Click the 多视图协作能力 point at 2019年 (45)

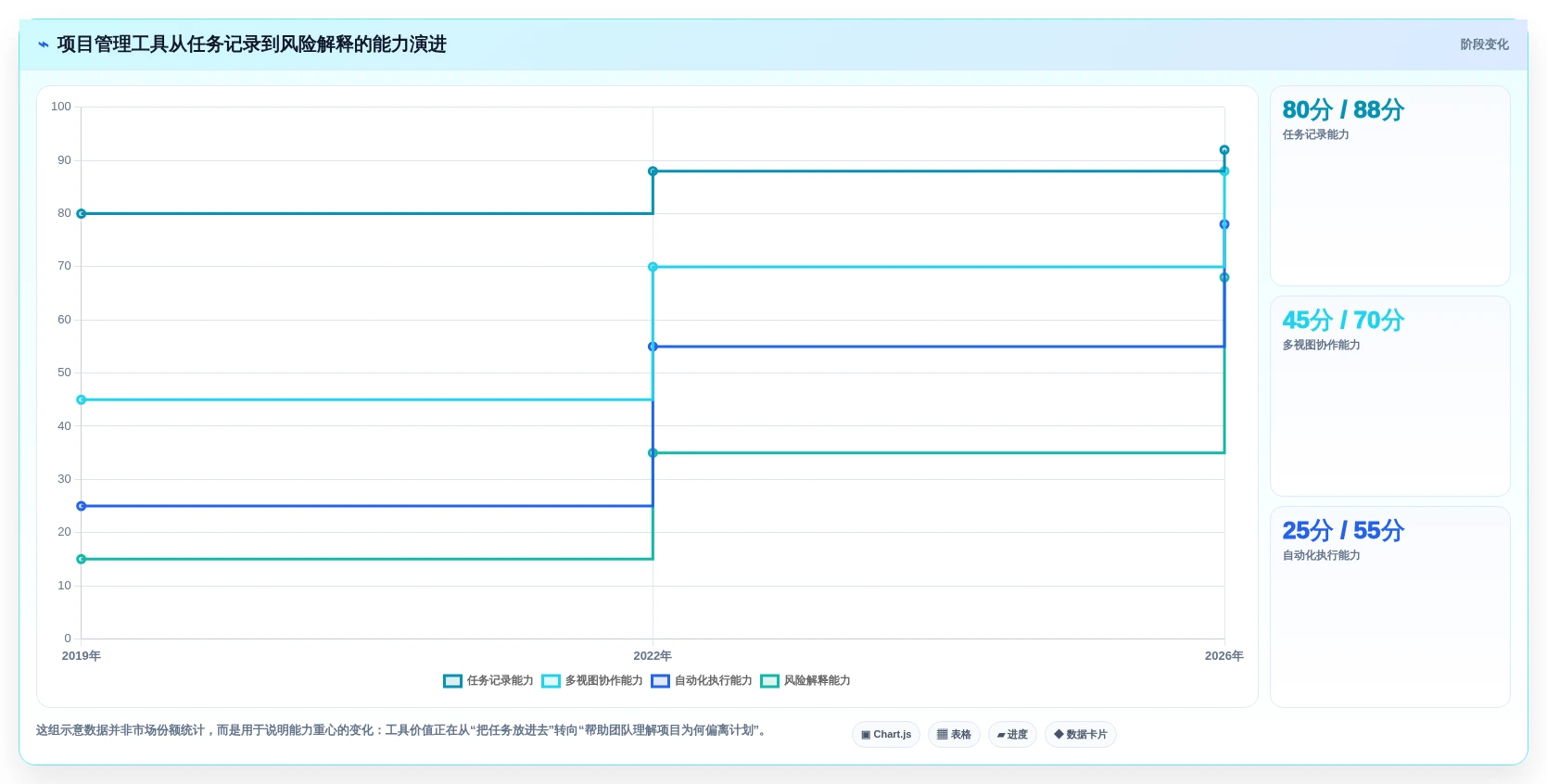[82, 399]
